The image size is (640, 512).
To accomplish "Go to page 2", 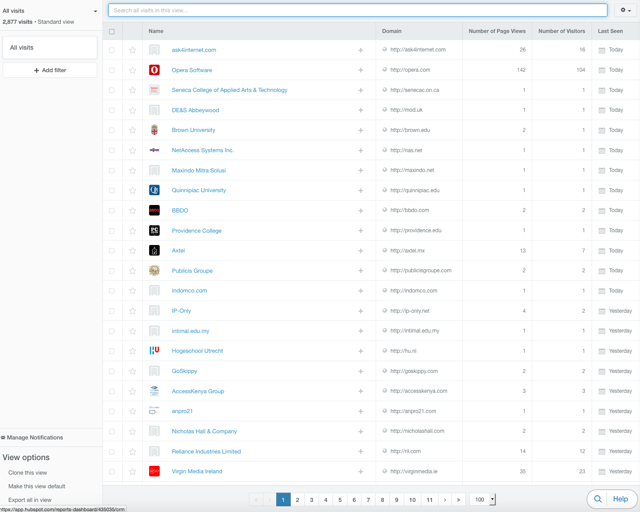I will tap(298, 499).
